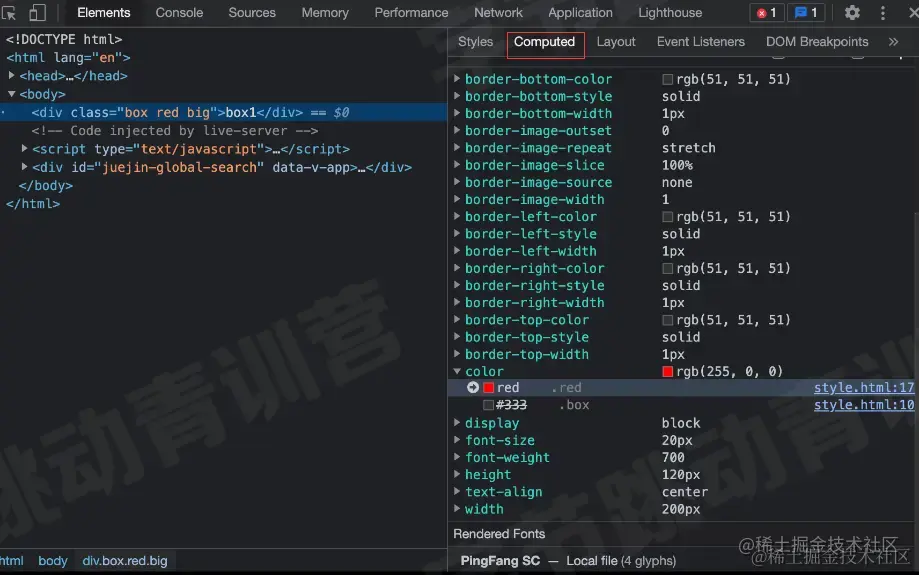Select the Computed pane tab
919x575 pixels.
point(544,43)
